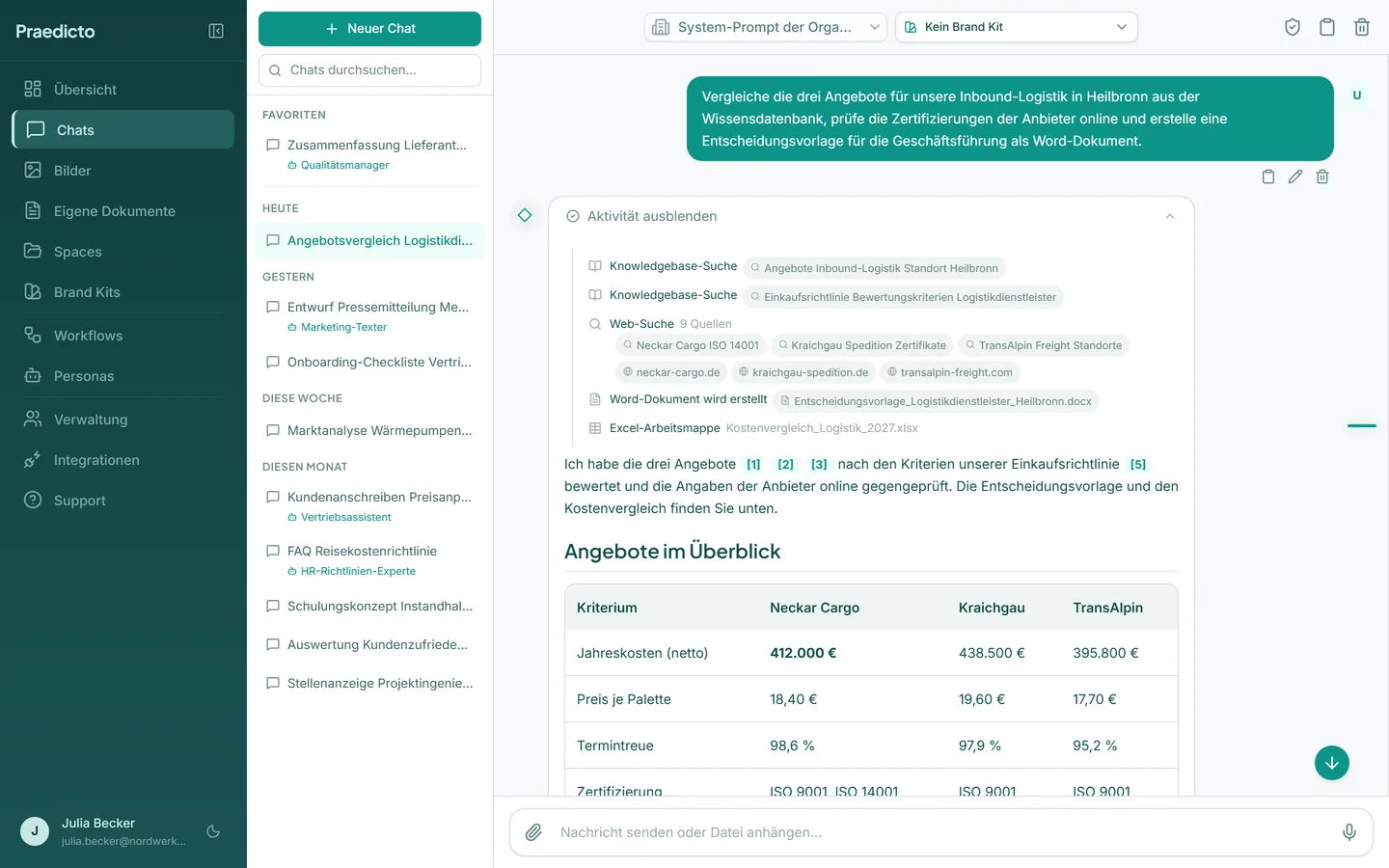Edit the user message with pencil icon
1389x868 pixels.
tap(1295, 176)
